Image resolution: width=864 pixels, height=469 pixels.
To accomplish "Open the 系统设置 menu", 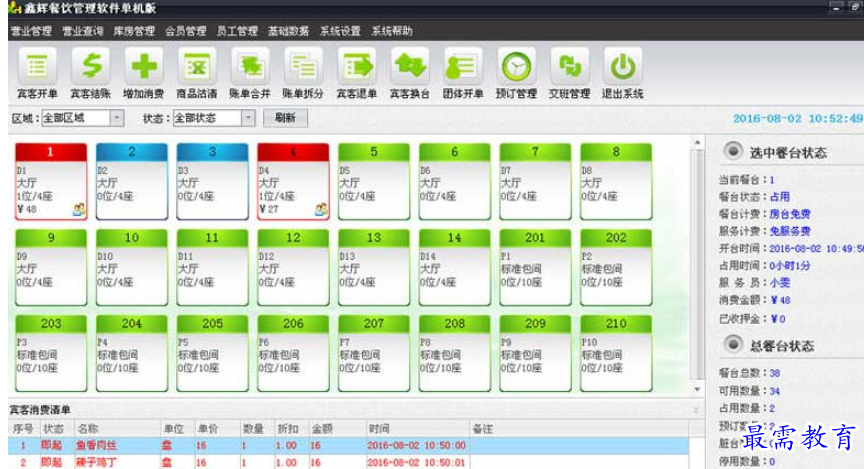I will pos(340,31).
